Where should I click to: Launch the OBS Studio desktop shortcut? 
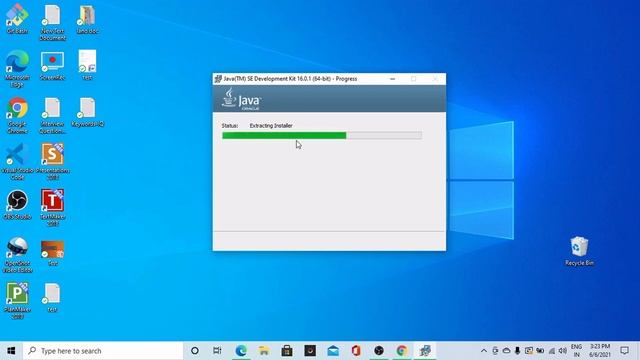[x=17, y=205]
